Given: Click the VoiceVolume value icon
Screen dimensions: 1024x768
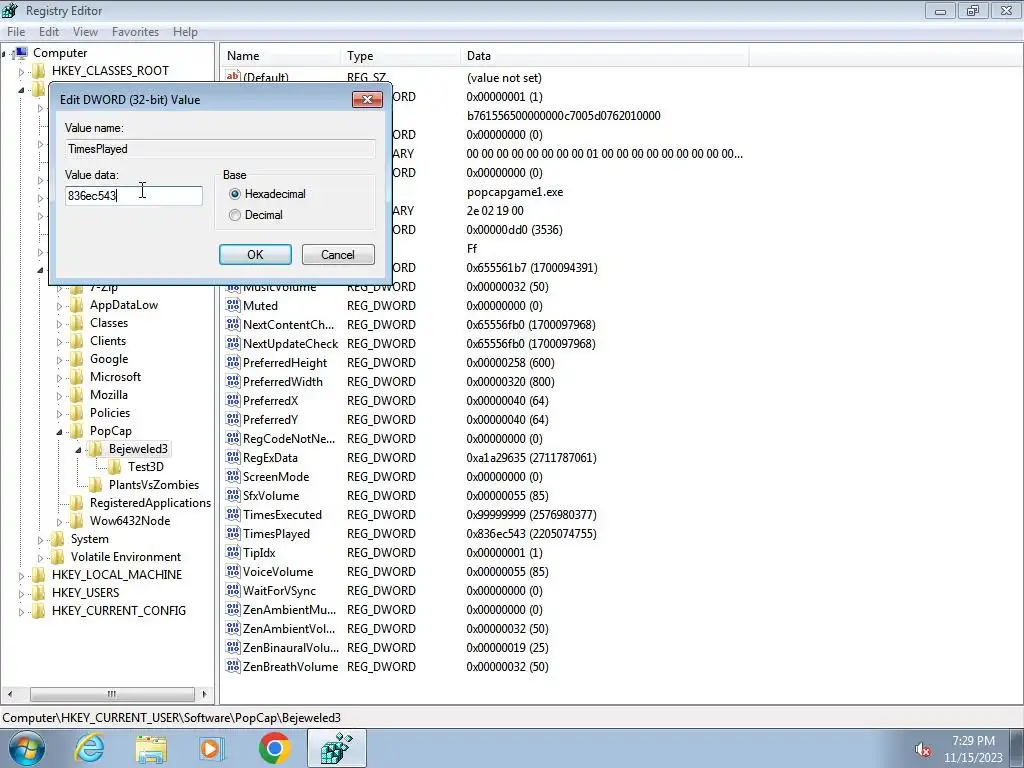Looking at the screenshot, I should (x=233, y=571).
